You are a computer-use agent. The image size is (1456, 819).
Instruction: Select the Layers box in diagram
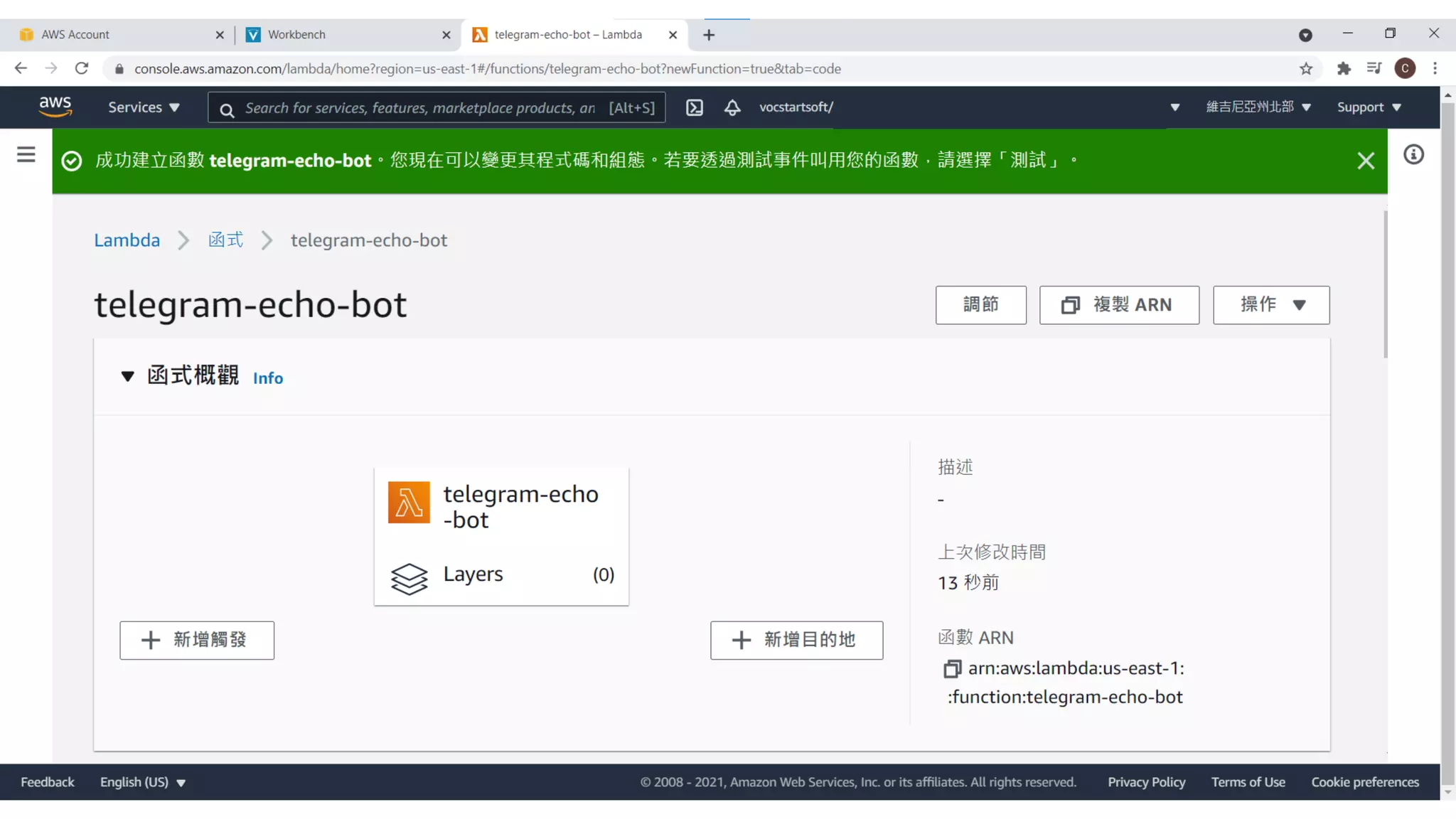tap(501, 574)
